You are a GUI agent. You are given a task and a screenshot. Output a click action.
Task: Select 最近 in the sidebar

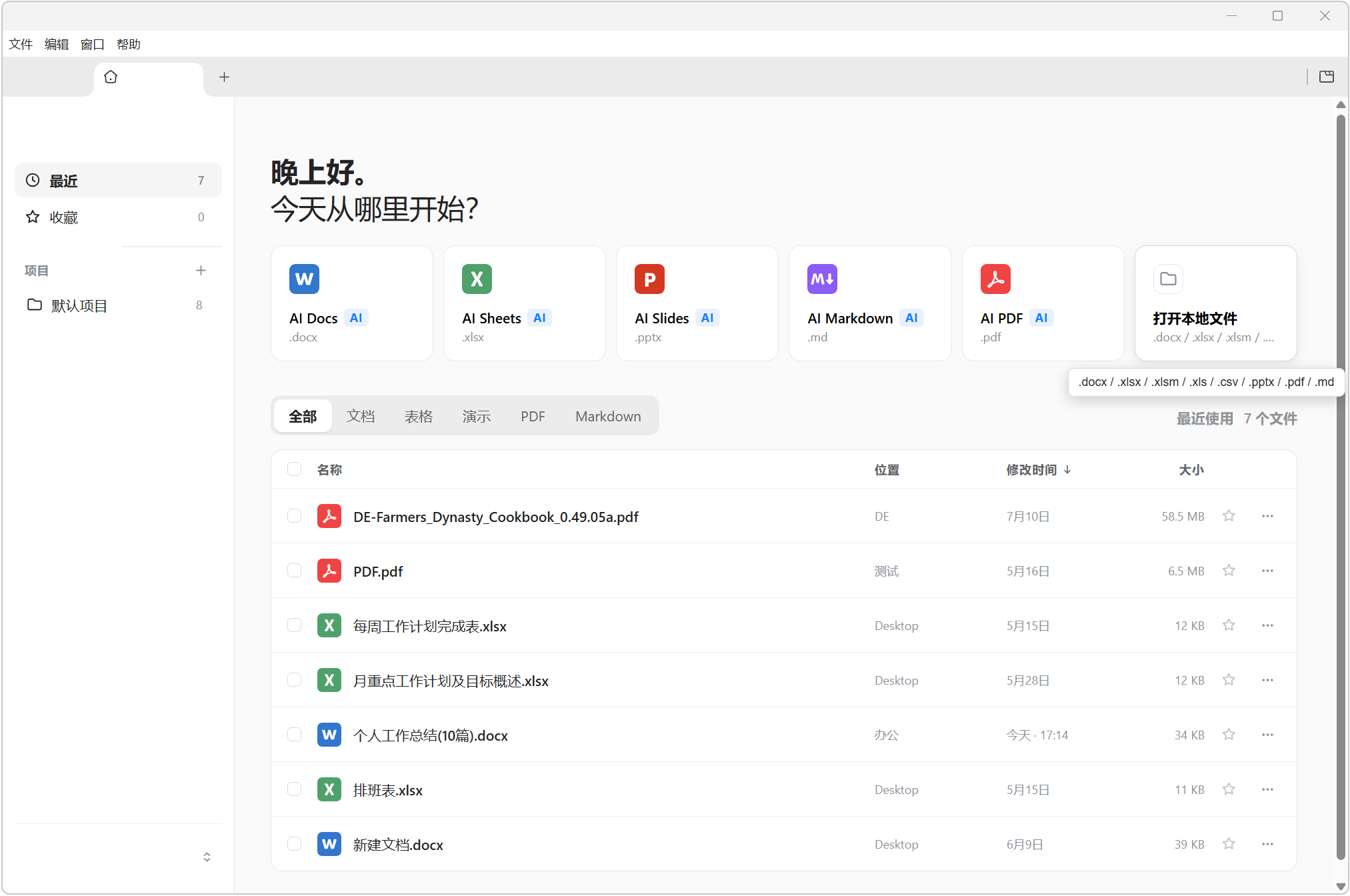pos(118,181)
